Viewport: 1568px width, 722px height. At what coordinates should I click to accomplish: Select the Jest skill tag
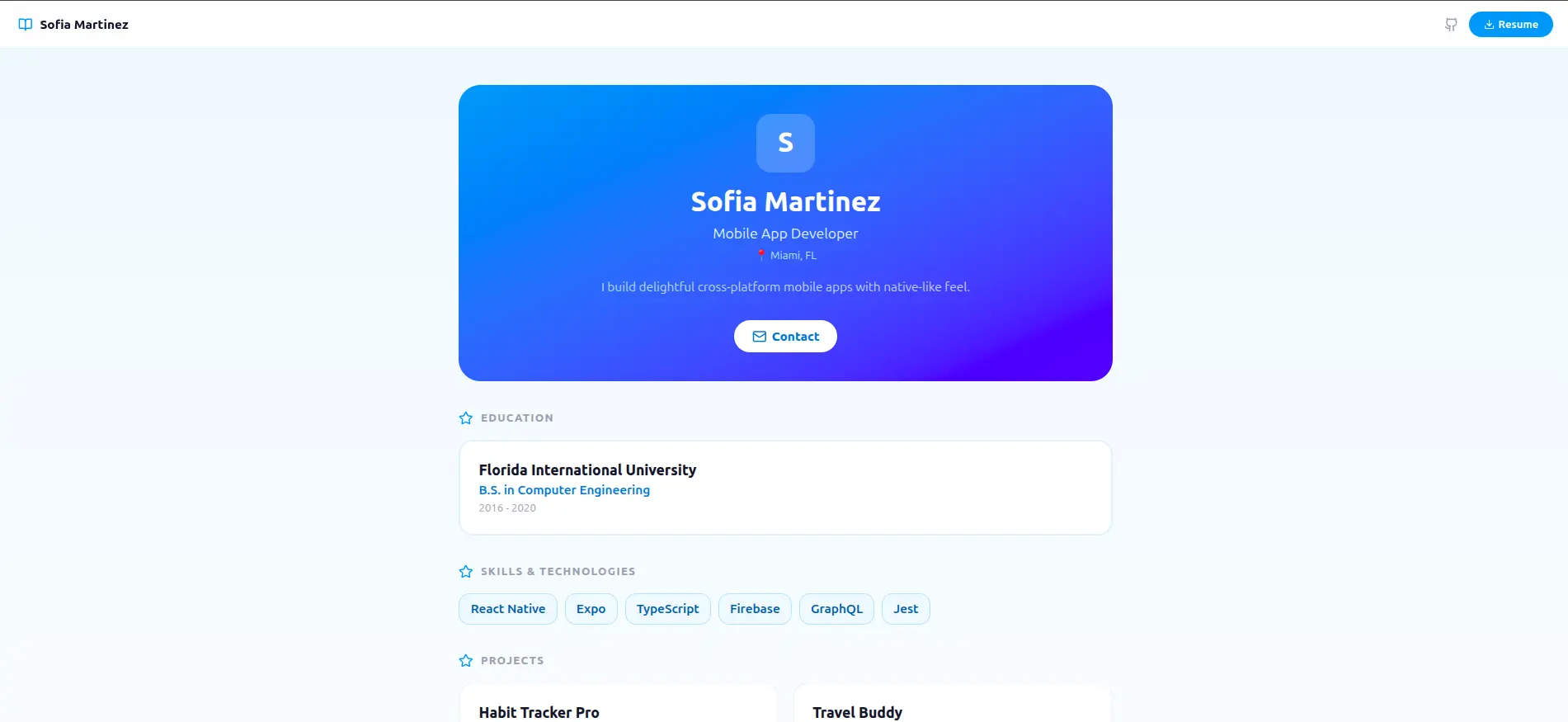[906, 609]
